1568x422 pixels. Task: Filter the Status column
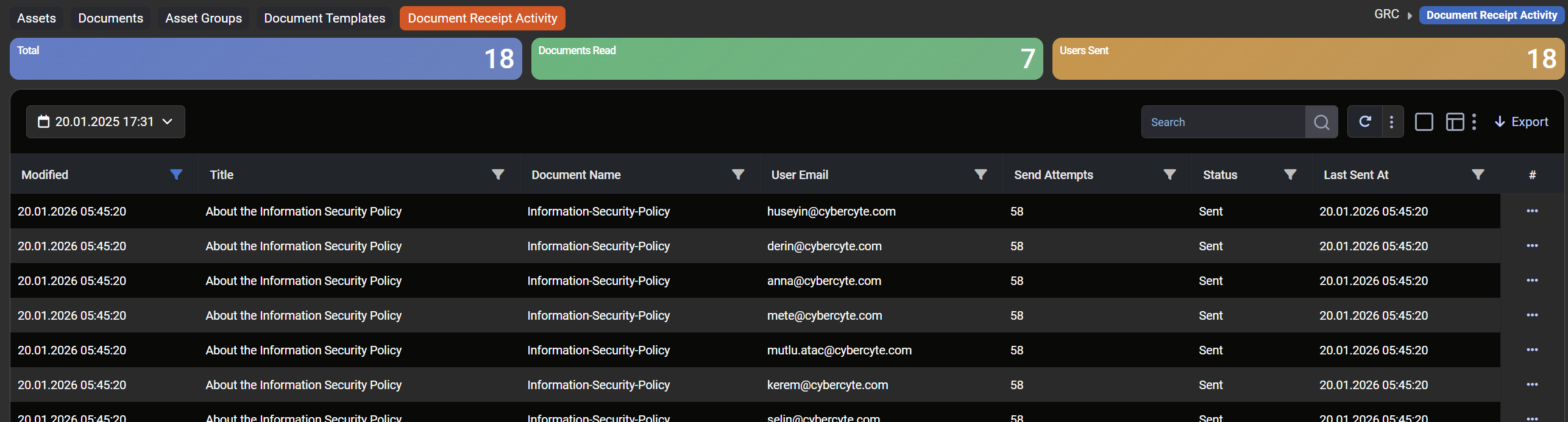click(1290, 175)
